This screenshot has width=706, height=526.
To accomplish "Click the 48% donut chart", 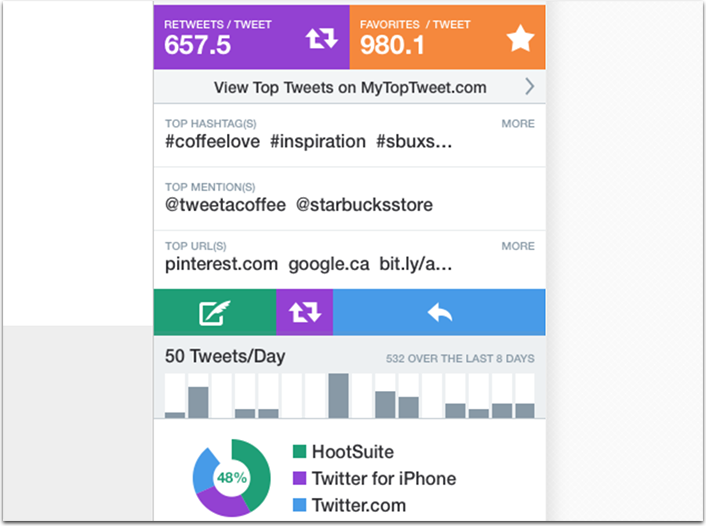I will pos(232,478).
